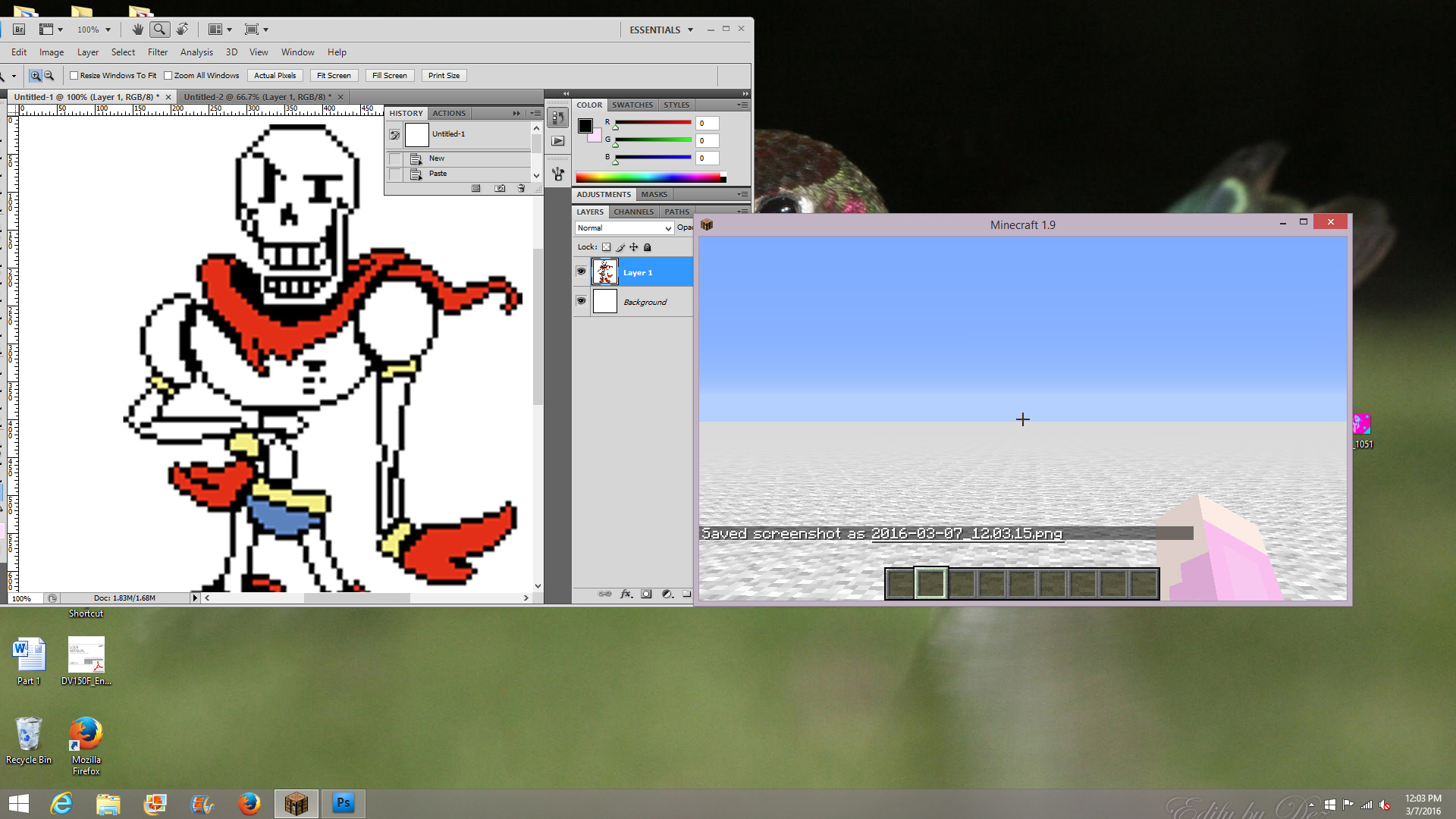The image size is (1456, 819).
Task: Open the blend mode Normal dropdown
Action: [624, 228]
